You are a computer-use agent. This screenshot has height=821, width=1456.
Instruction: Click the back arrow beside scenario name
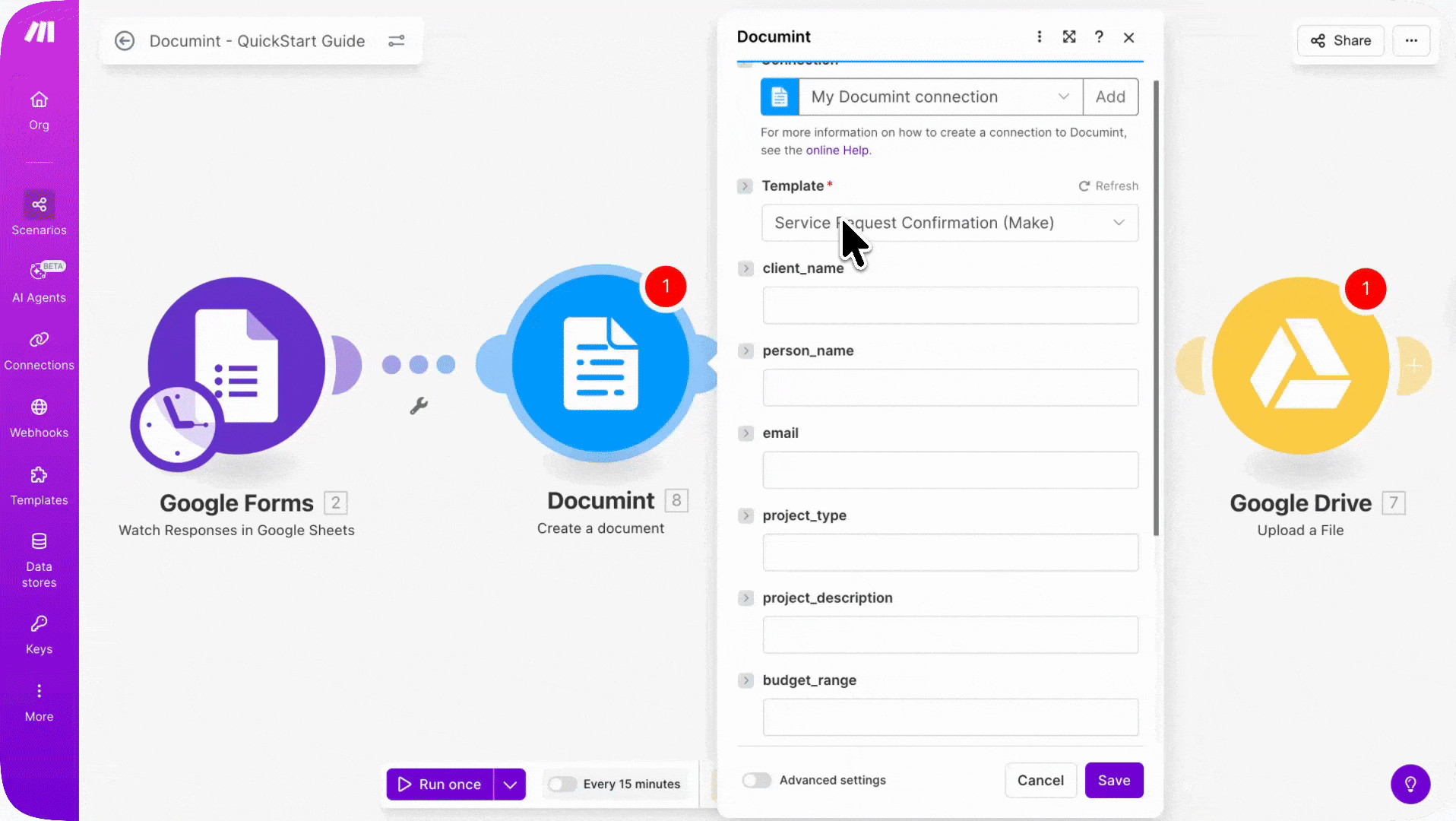[x=125, y=41]
